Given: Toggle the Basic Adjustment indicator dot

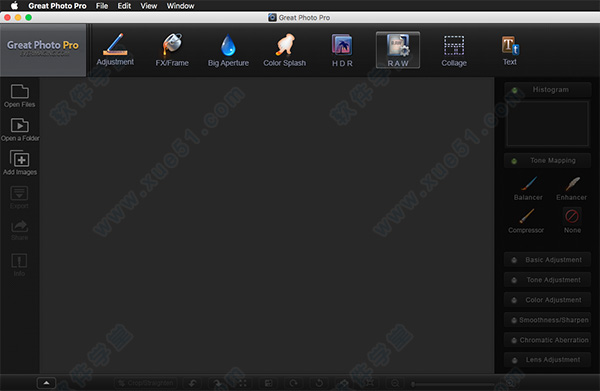Looking at the screenshot, I should tap(514, 260).
